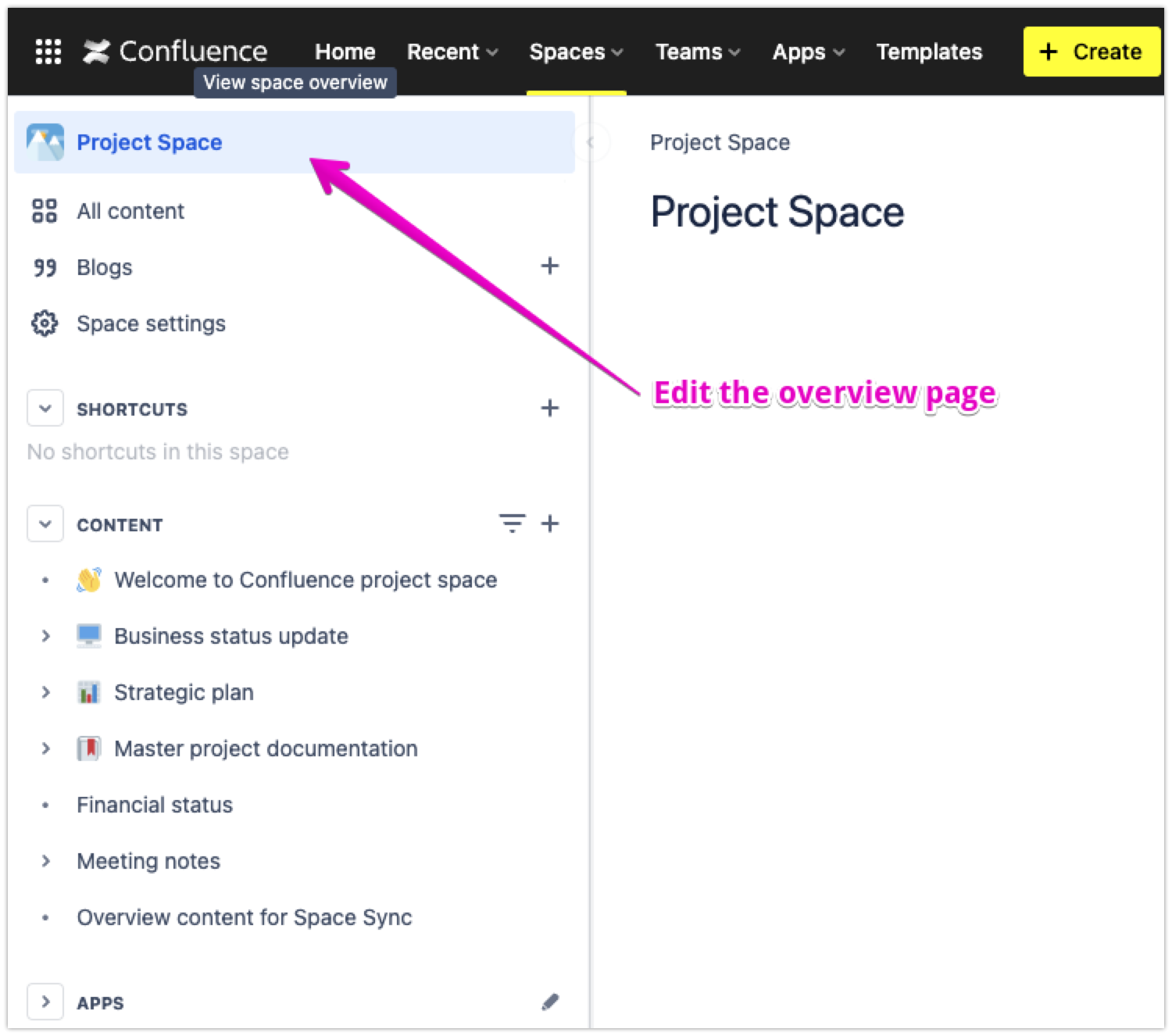Expand the Meeting notes page tree
1172x1036 pixels.
click(45, 861)
